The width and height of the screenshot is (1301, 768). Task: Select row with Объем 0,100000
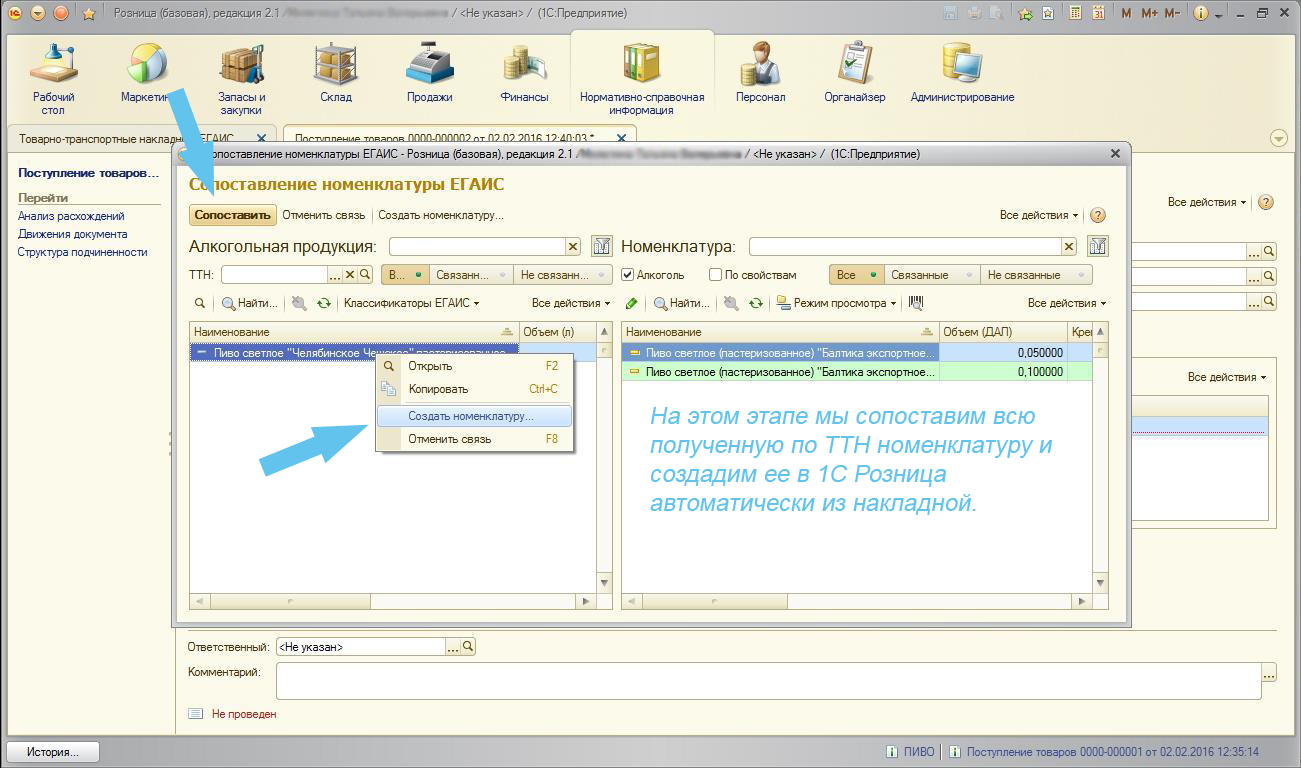(x=857, y=371)
